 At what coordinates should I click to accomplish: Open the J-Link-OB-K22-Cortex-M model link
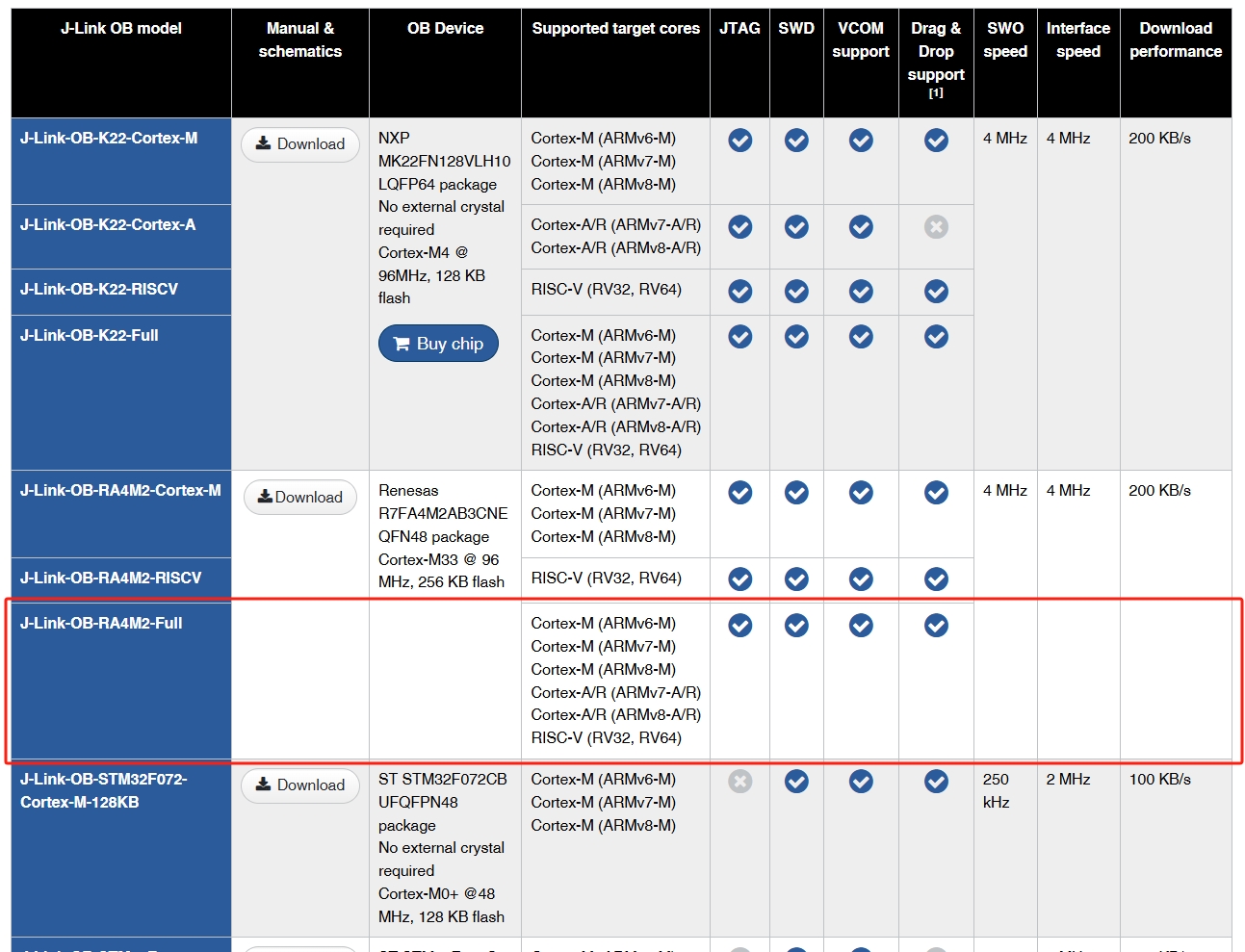pyautogui.click(x=109, y=138)
